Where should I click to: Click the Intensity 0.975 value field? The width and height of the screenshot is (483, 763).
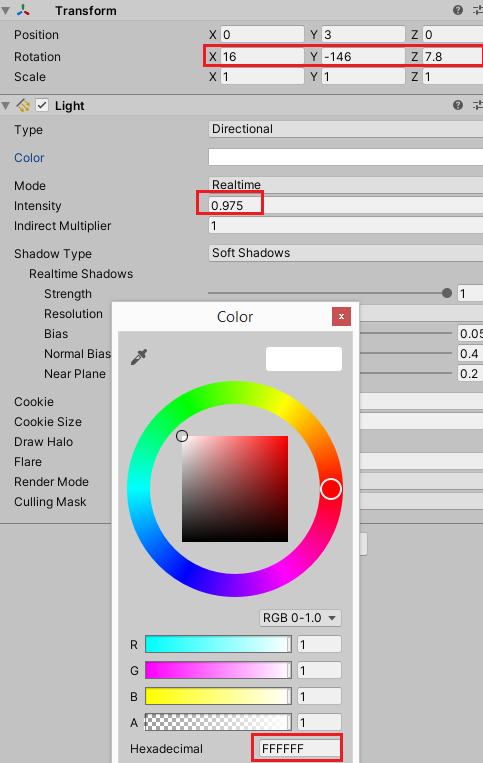pos(346,205)
